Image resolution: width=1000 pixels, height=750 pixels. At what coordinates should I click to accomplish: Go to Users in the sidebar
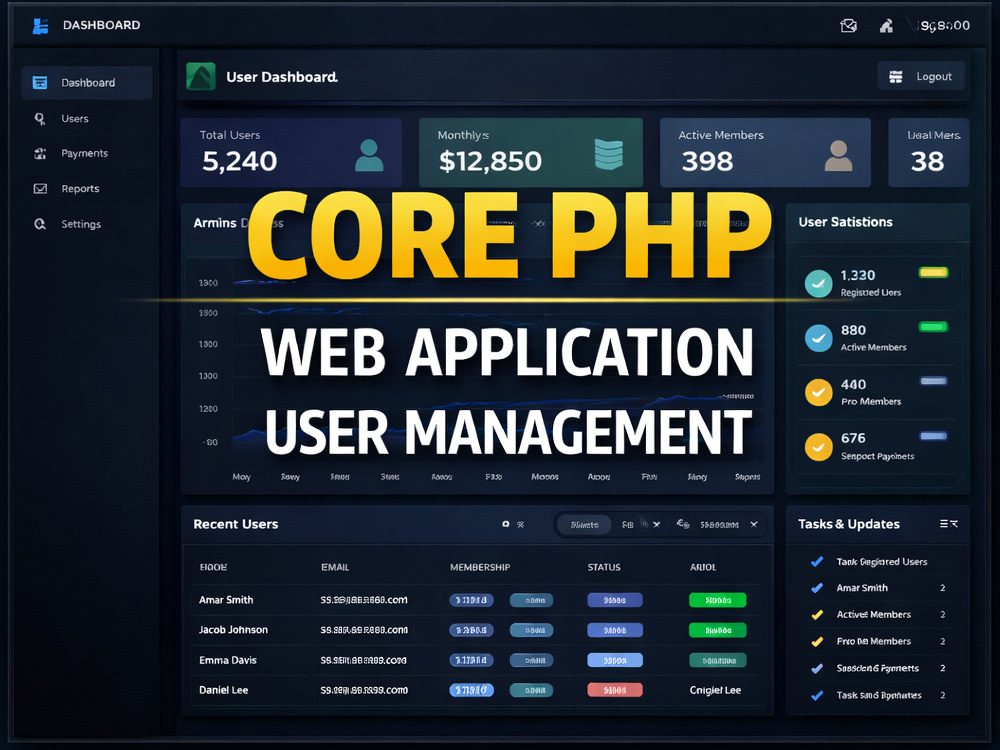coord(75,119)
